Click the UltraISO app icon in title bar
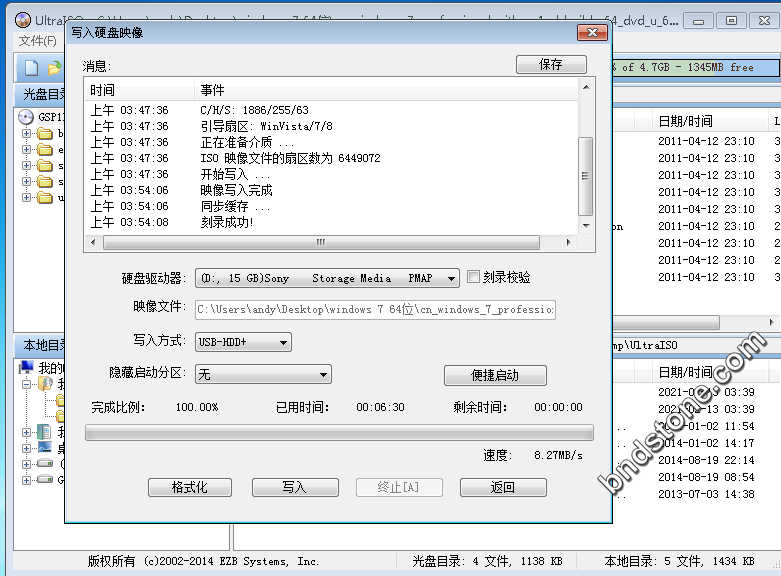 click(23, 20)
